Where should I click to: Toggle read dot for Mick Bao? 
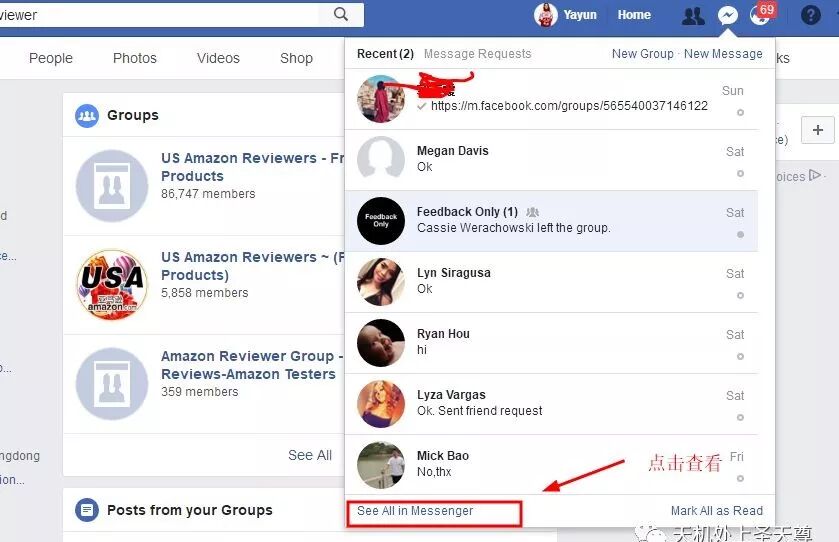[x=740, y=478]
